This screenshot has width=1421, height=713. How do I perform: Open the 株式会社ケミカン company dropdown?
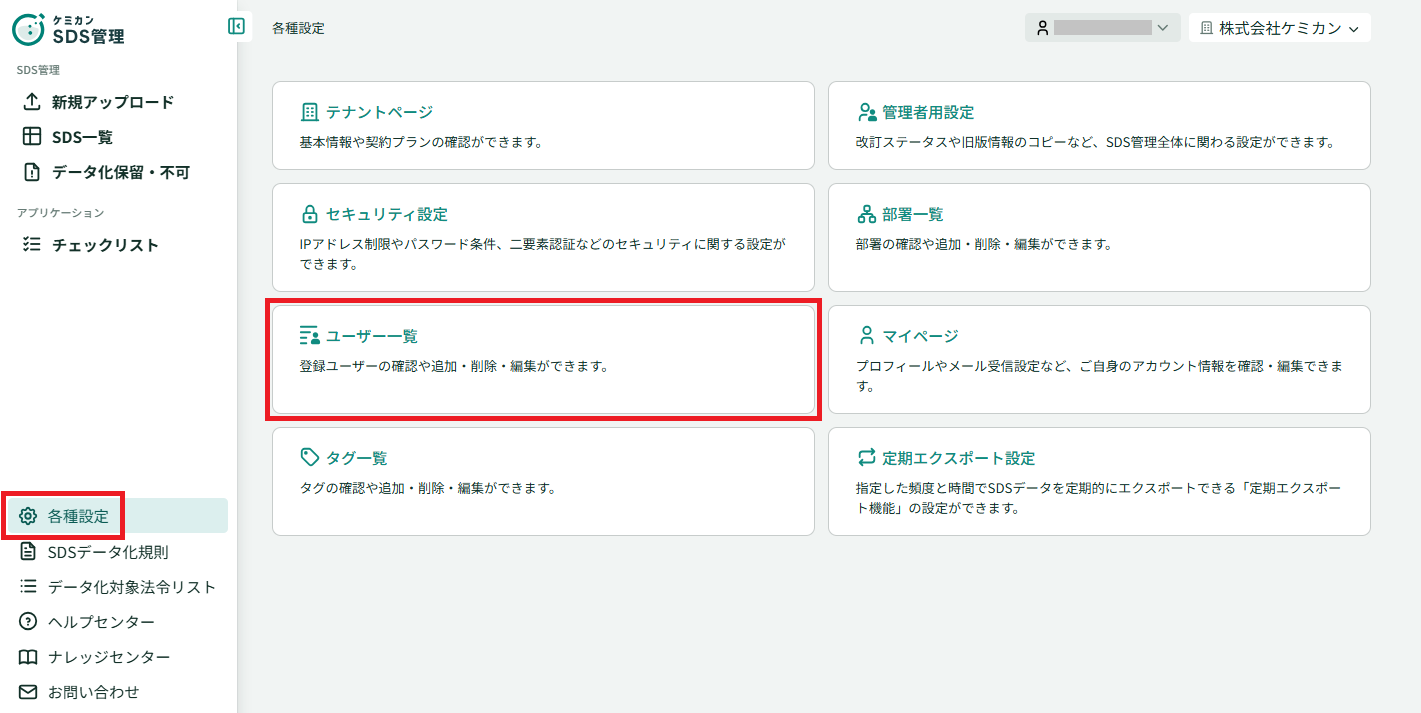click(1279, 28)
